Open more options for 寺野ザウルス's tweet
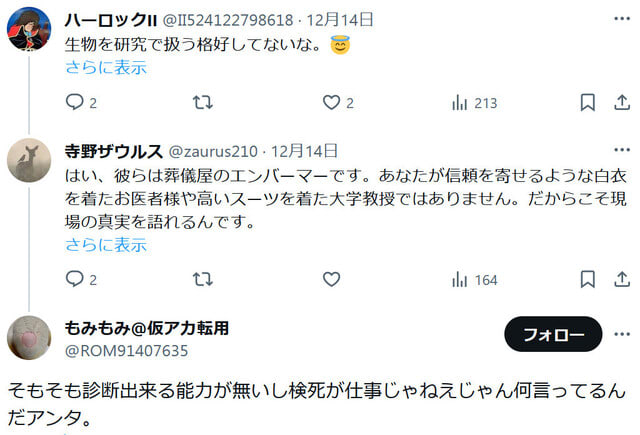 tap(622, 150)
